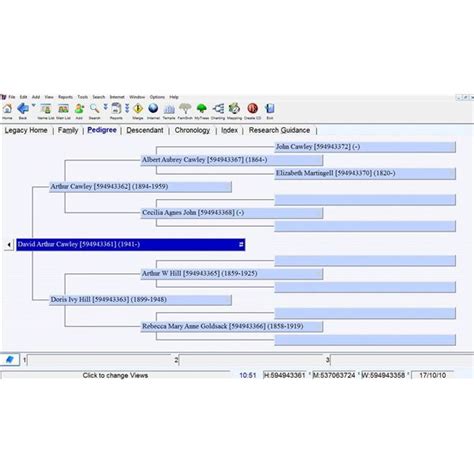The image size is (474, 474).
Task: Open the Research Guidance tab
Action: (279, 130)
